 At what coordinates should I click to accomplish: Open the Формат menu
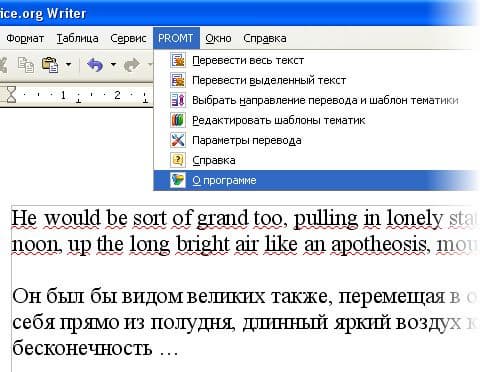click(25, 38)
